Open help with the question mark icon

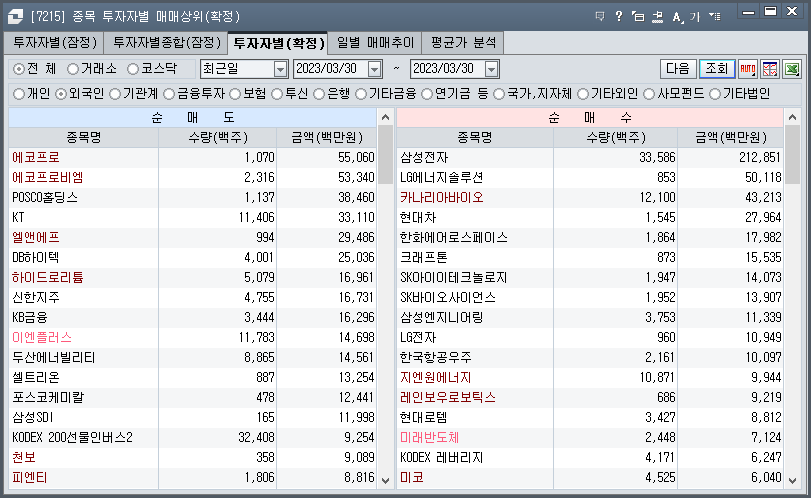coord(619,17)
